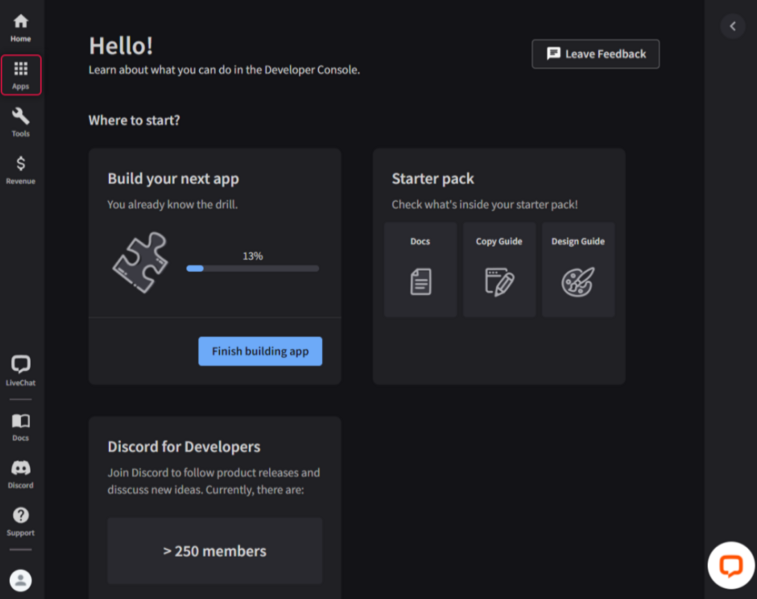Open the Apps grid section
The height and width of the screenshot is (599, 757).
coord(21,75)
